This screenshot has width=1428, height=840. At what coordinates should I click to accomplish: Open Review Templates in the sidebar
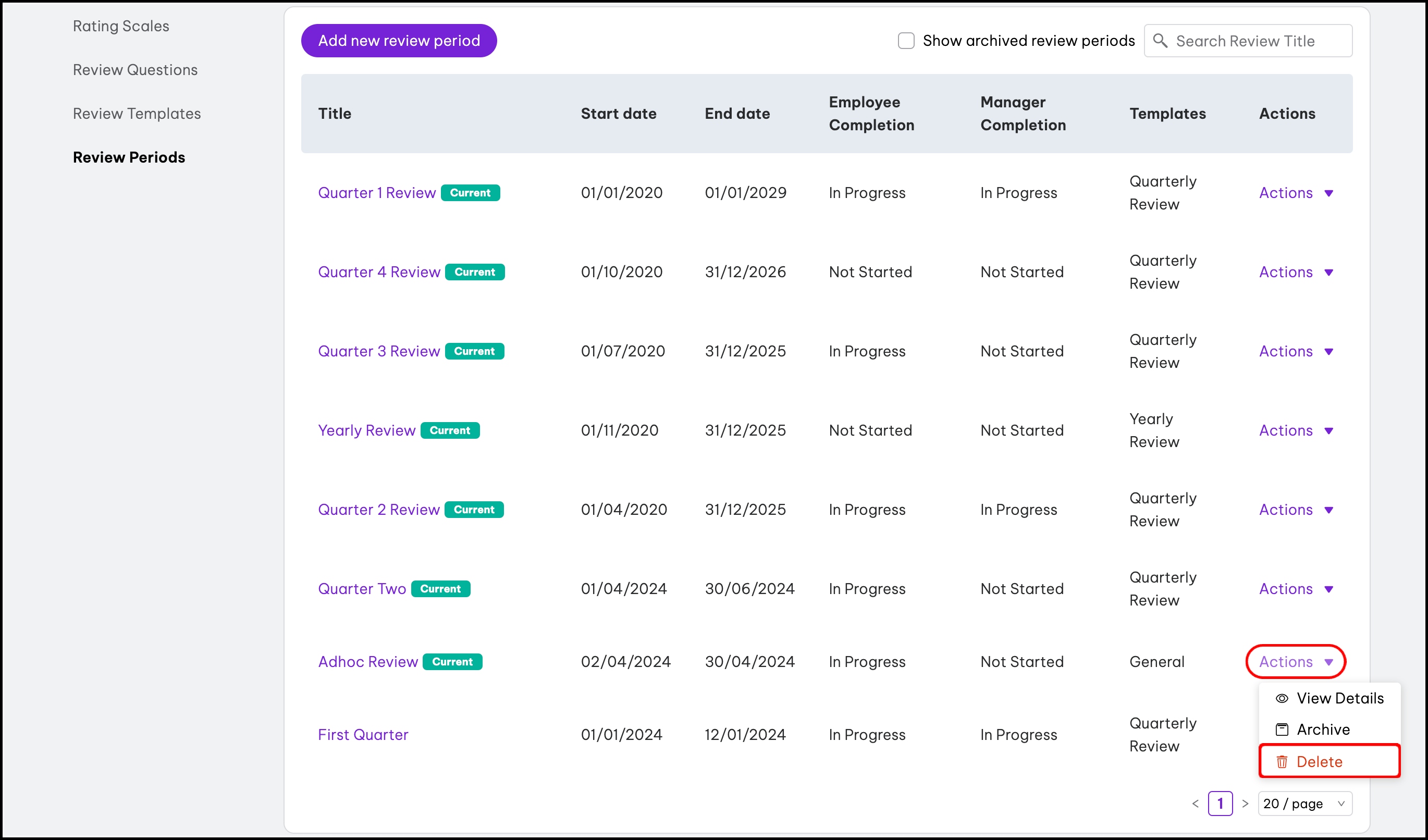(137, 114)
